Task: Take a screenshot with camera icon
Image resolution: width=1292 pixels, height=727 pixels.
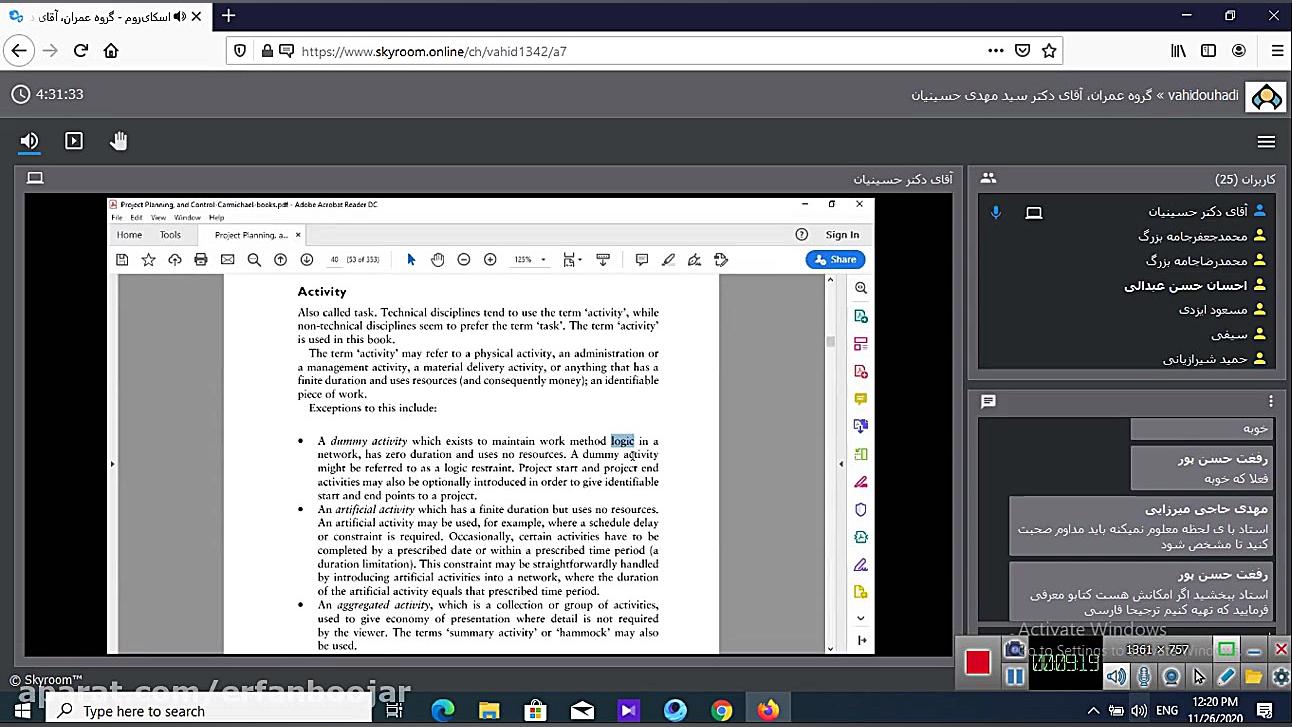Action: [1015, 650]
